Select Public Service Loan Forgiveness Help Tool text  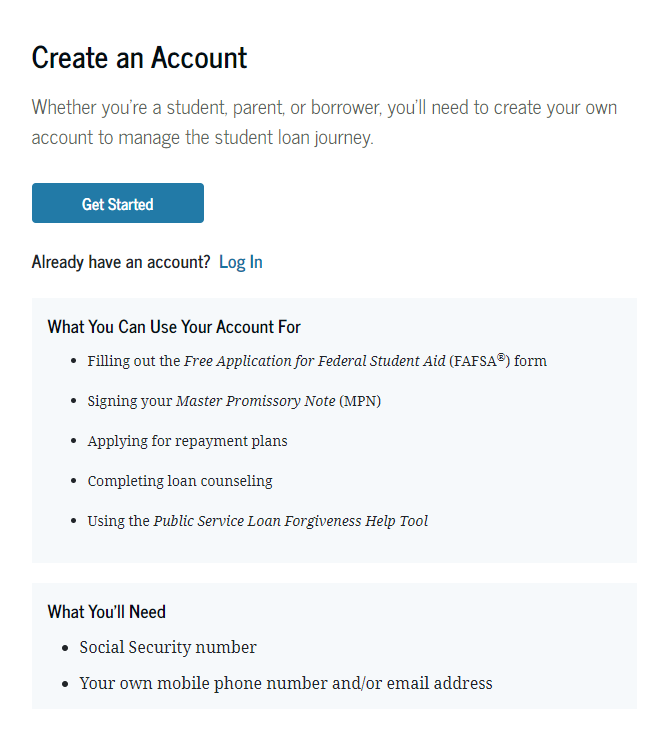(x=291, y=521)
